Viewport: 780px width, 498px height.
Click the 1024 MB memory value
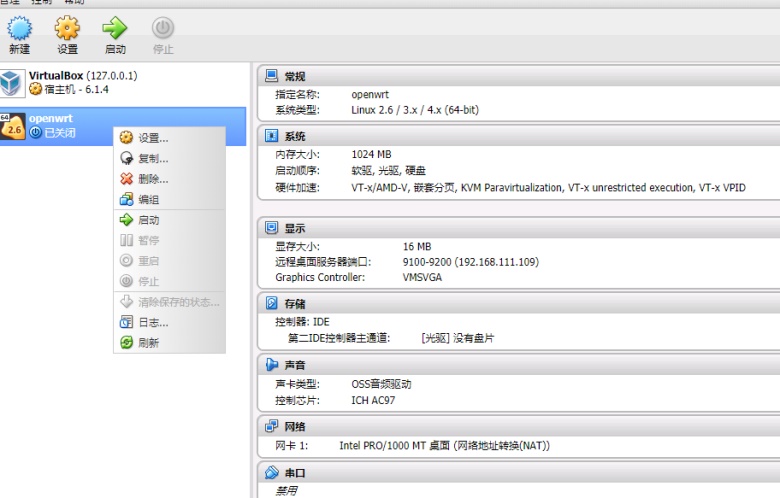tap(371, 154)
